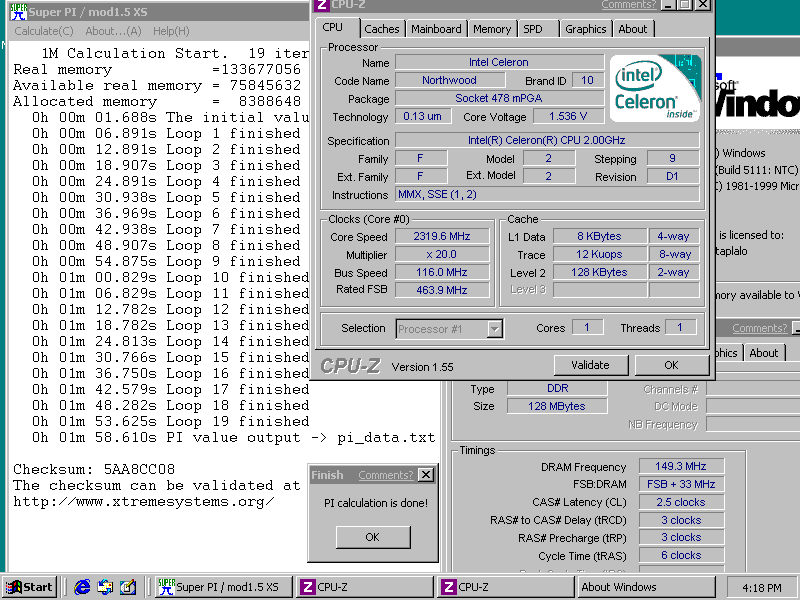The height and width of the screenshot is (600, 800).
Task: Click the Trace cache value 12 Kuops
Action: click(599, 254)
